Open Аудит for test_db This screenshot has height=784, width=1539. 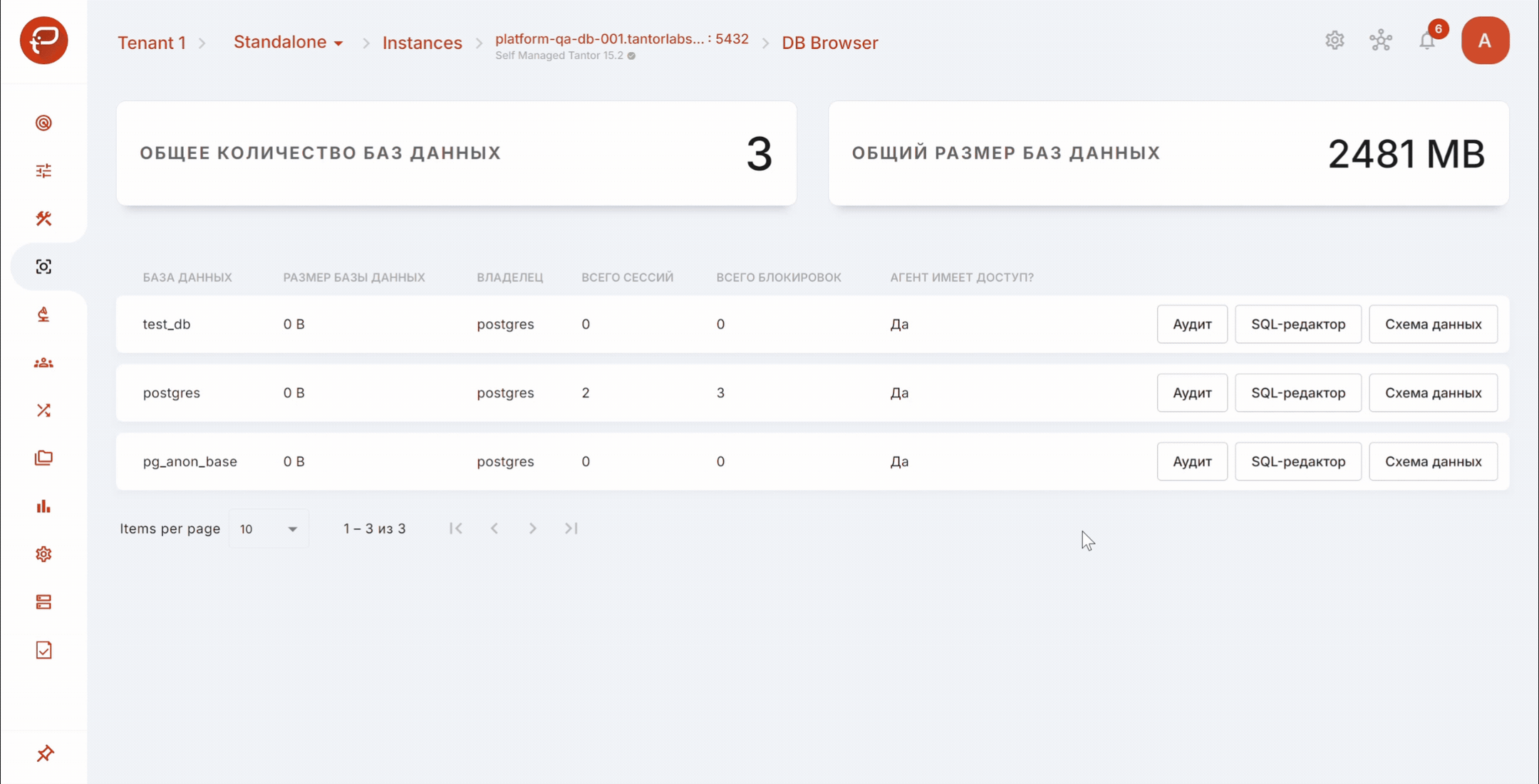pyautogui.click(x=1192, y=324)
